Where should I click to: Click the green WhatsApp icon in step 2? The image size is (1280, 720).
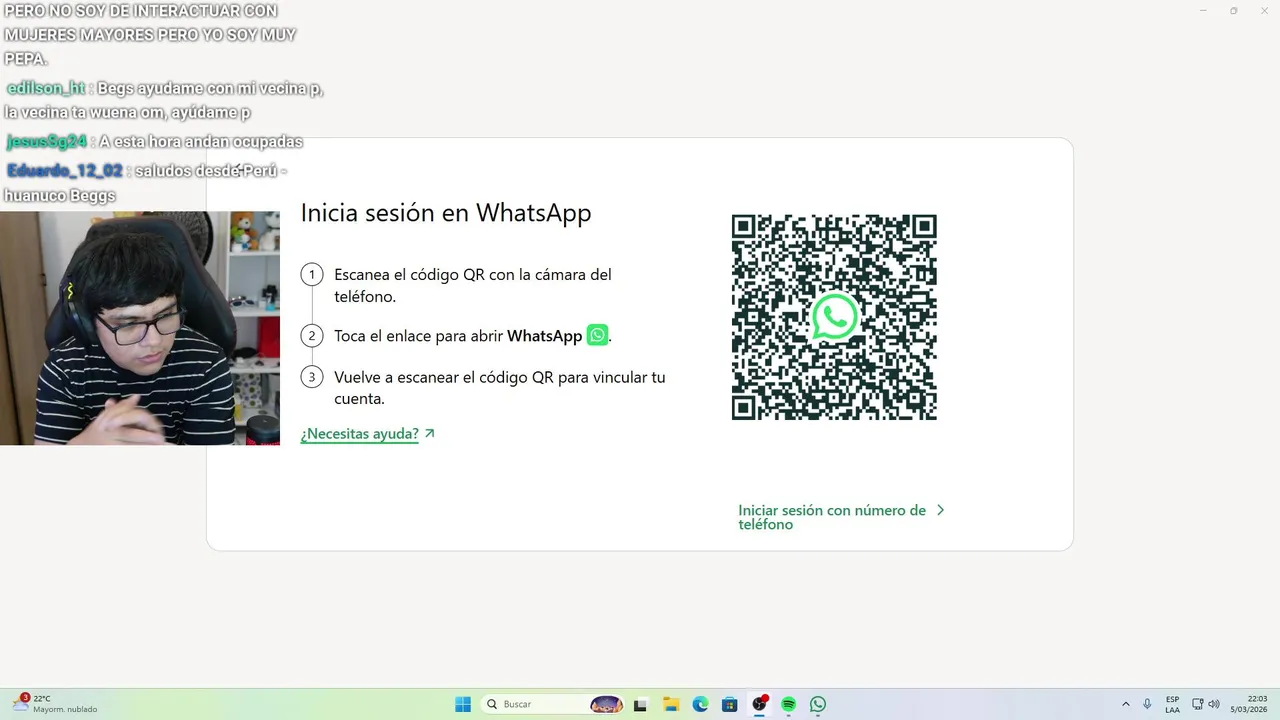tap(597, 335)
